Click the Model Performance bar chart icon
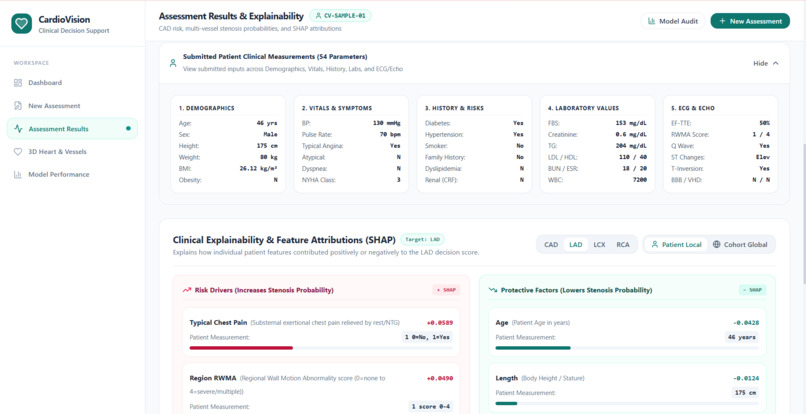Image resolution: width=806 pixels, height=414 pixels. pyautogui.click(x=18, y=175)
